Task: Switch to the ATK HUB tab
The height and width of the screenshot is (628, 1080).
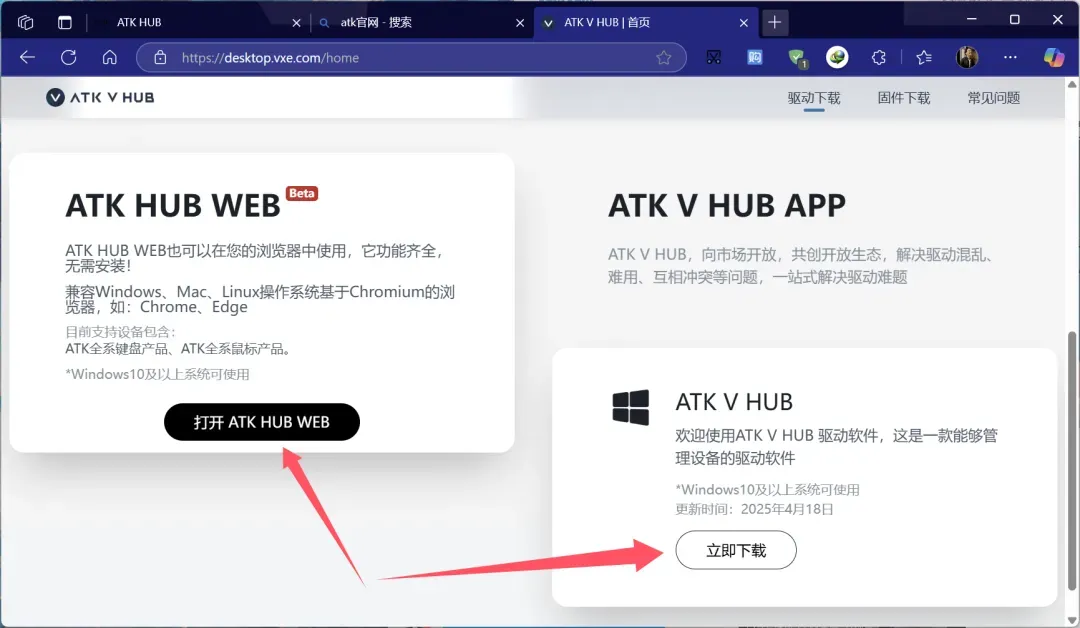Action: point(198,22)
